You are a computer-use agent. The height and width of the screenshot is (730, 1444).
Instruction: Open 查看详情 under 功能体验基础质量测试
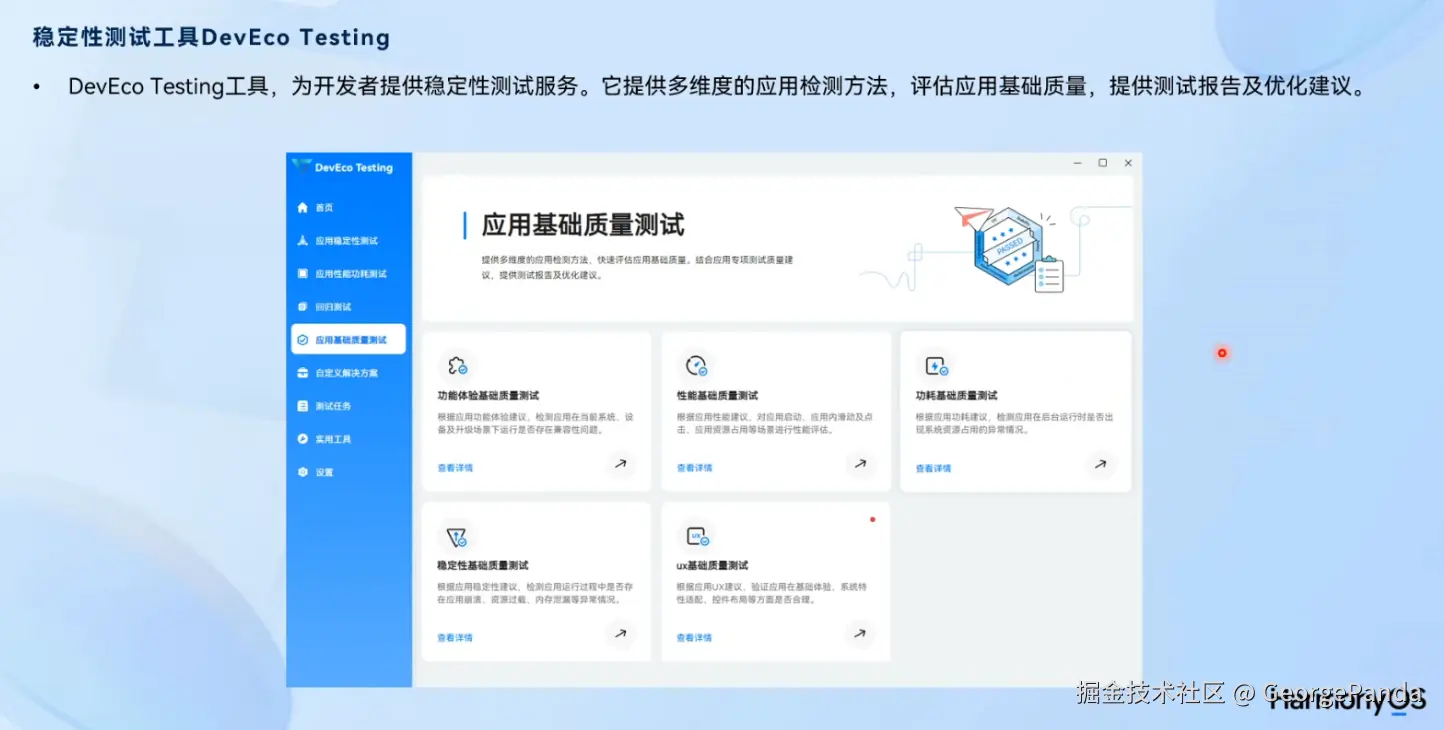click(x=454, y=467)
